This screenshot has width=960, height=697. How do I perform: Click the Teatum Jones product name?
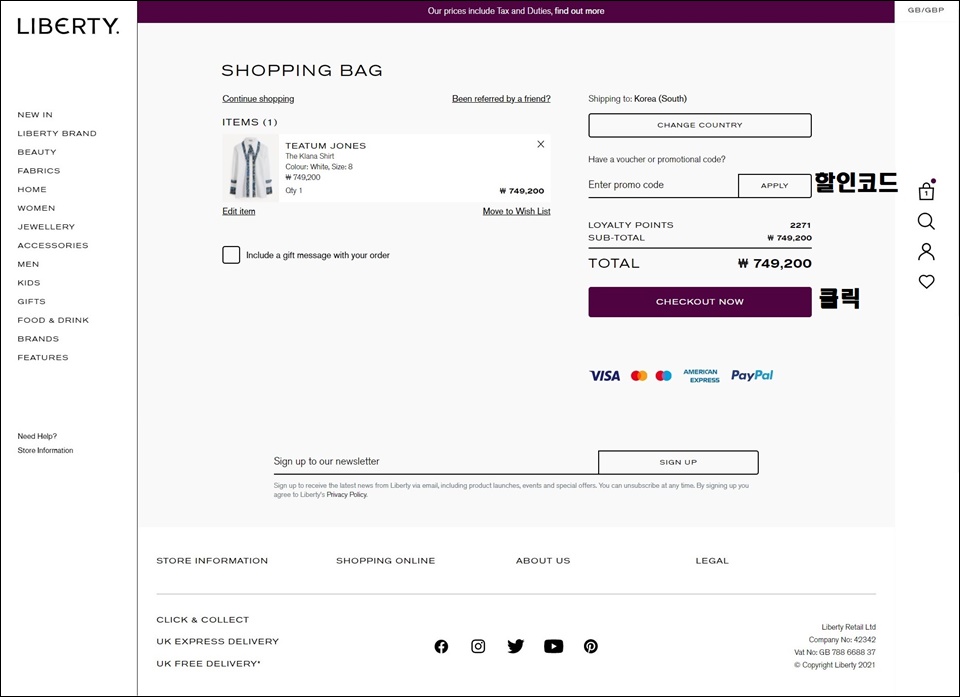326,146
